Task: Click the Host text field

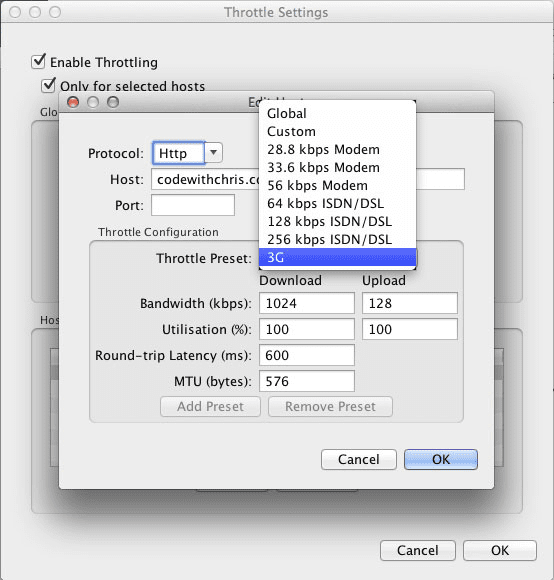Action: (308, 179)
